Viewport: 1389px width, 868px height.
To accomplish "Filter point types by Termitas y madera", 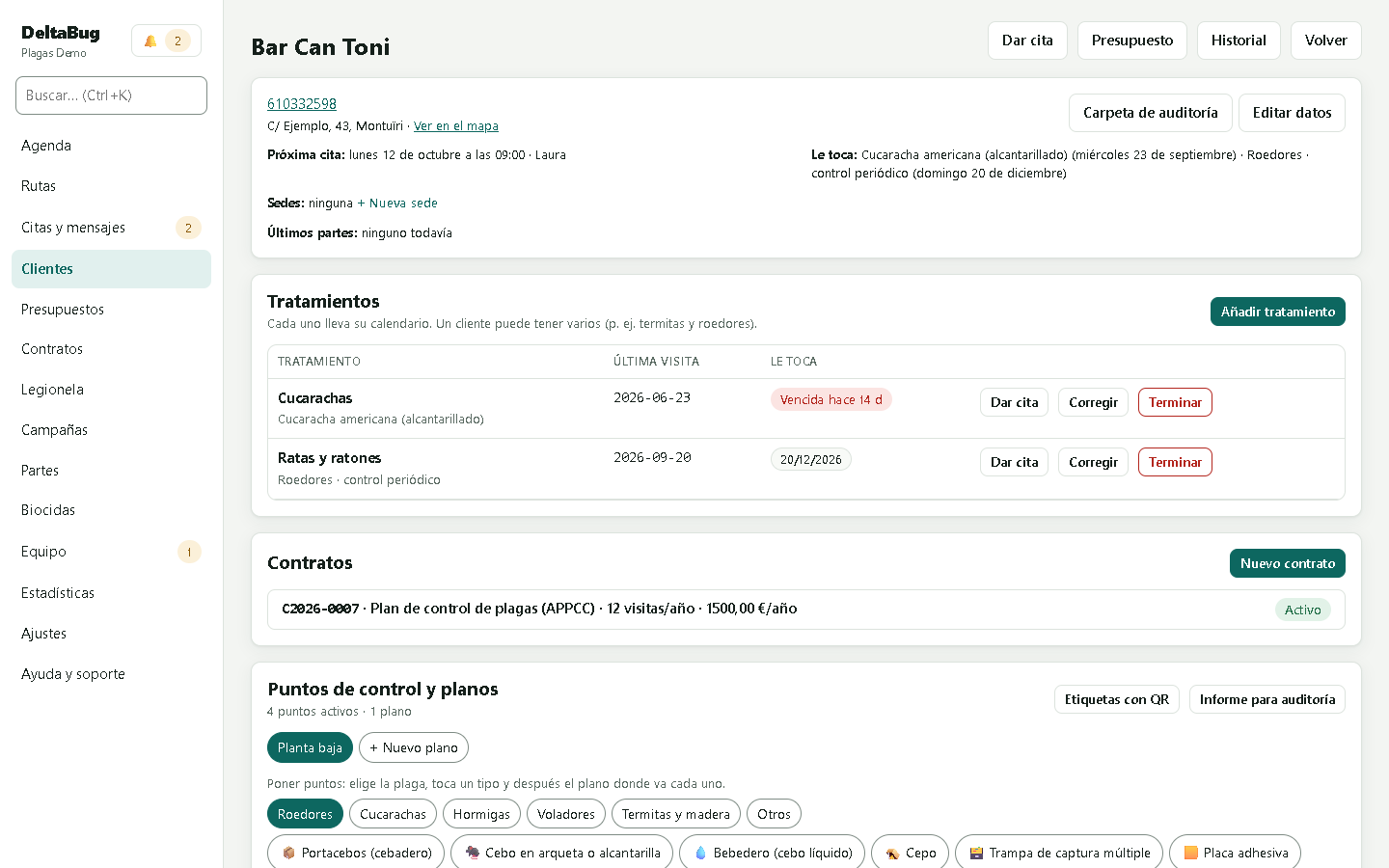I will click(676, 814).
